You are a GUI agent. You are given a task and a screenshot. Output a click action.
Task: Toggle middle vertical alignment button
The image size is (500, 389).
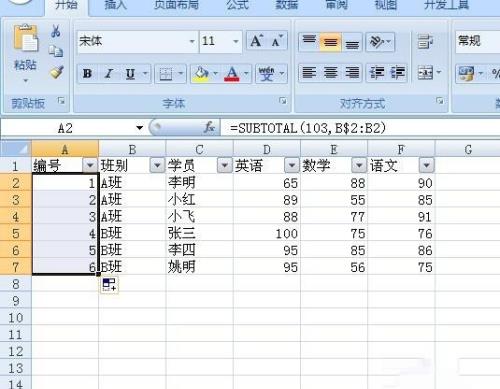[330, 42]
